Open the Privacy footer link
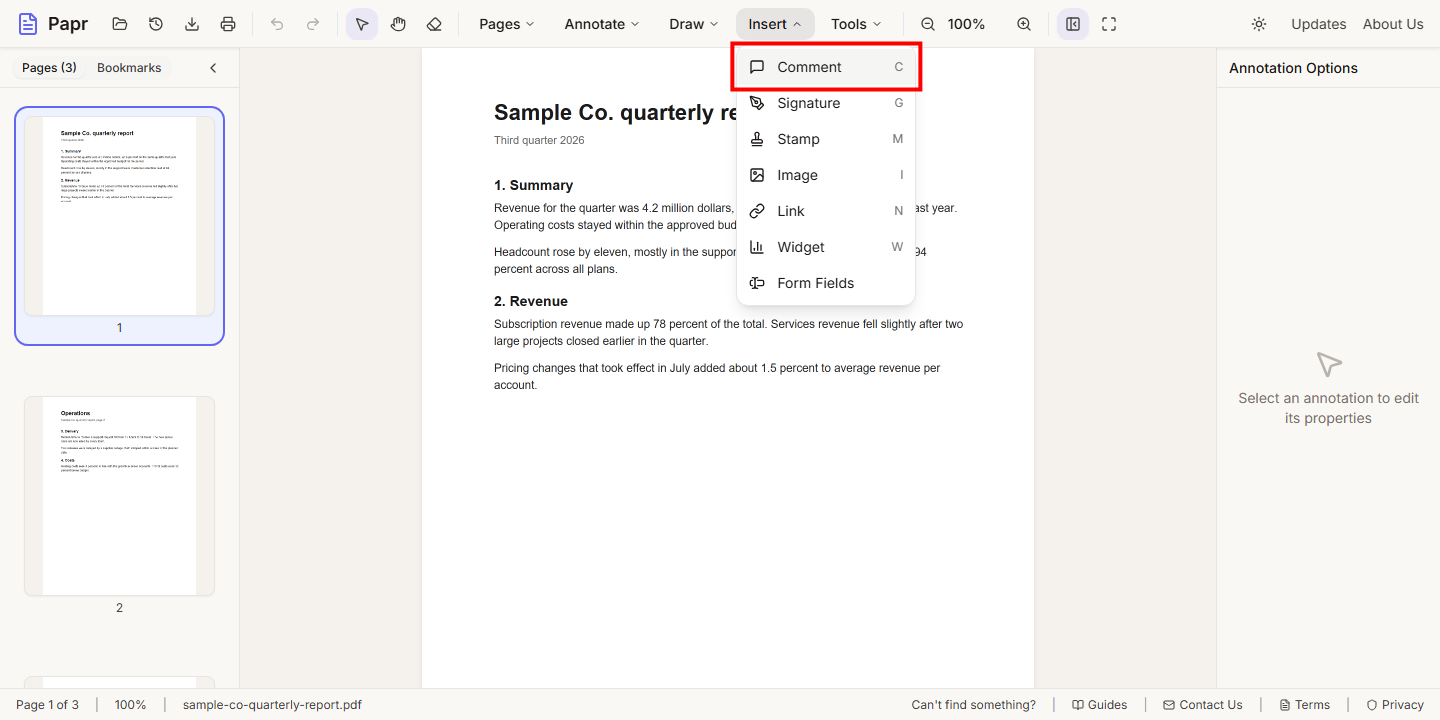 1395,705
